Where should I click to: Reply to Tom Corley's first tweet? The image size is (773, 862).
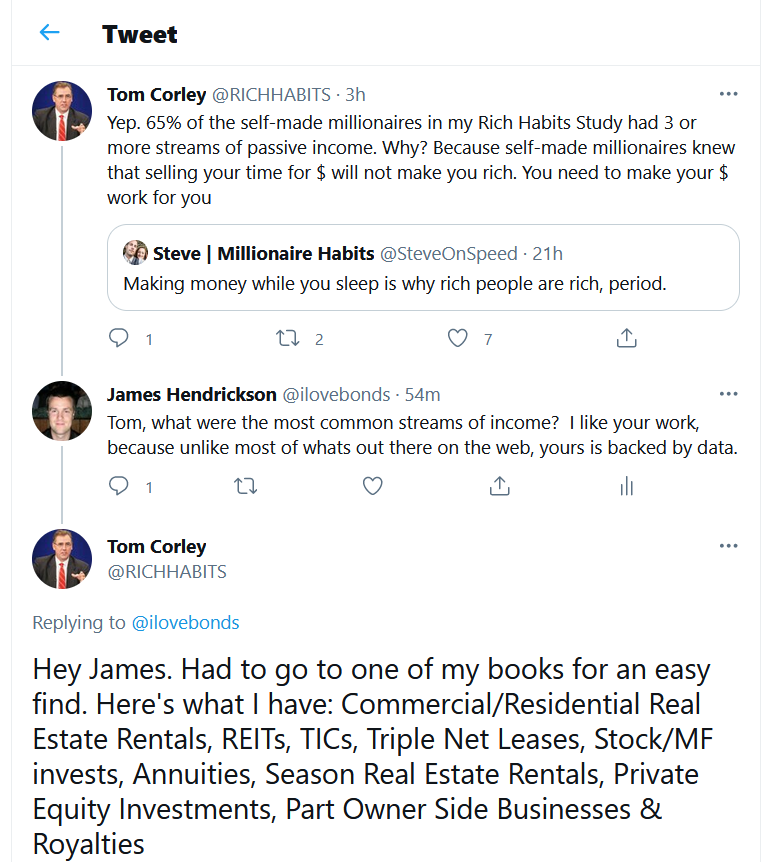click(119, 338)
